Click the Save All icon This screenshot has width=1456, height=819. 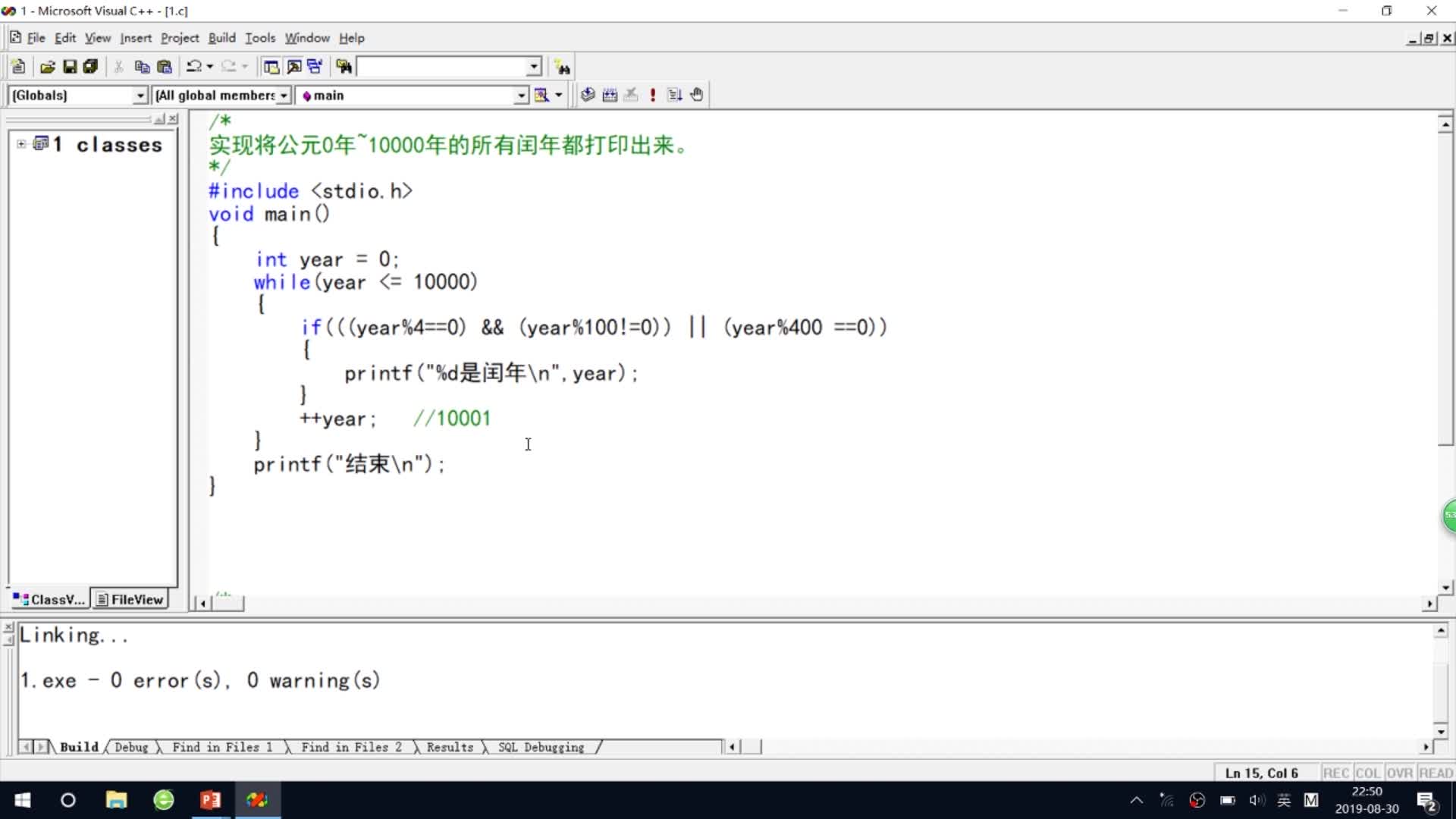[91, 67]
